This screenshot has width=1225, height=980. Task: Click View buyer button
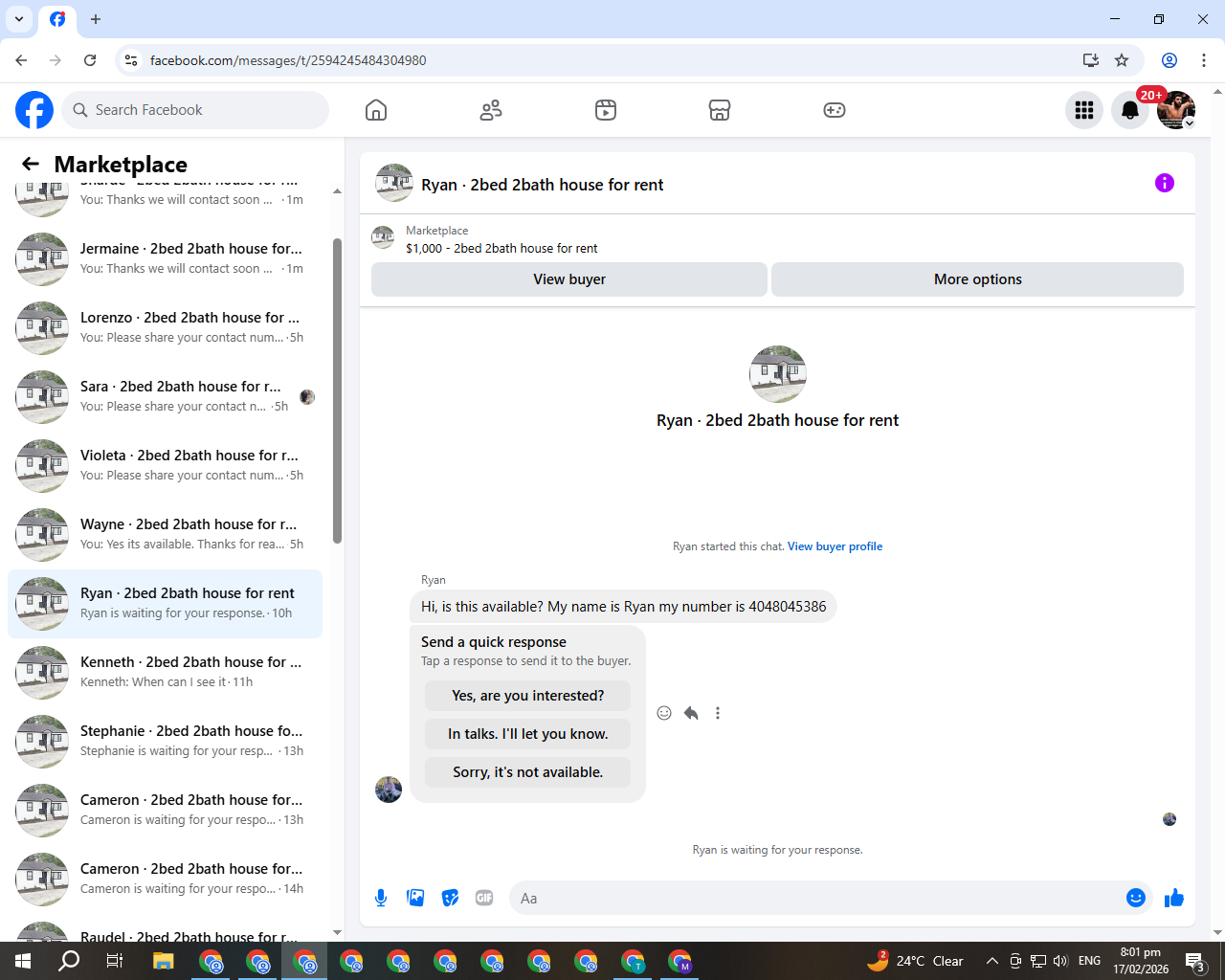569,279
